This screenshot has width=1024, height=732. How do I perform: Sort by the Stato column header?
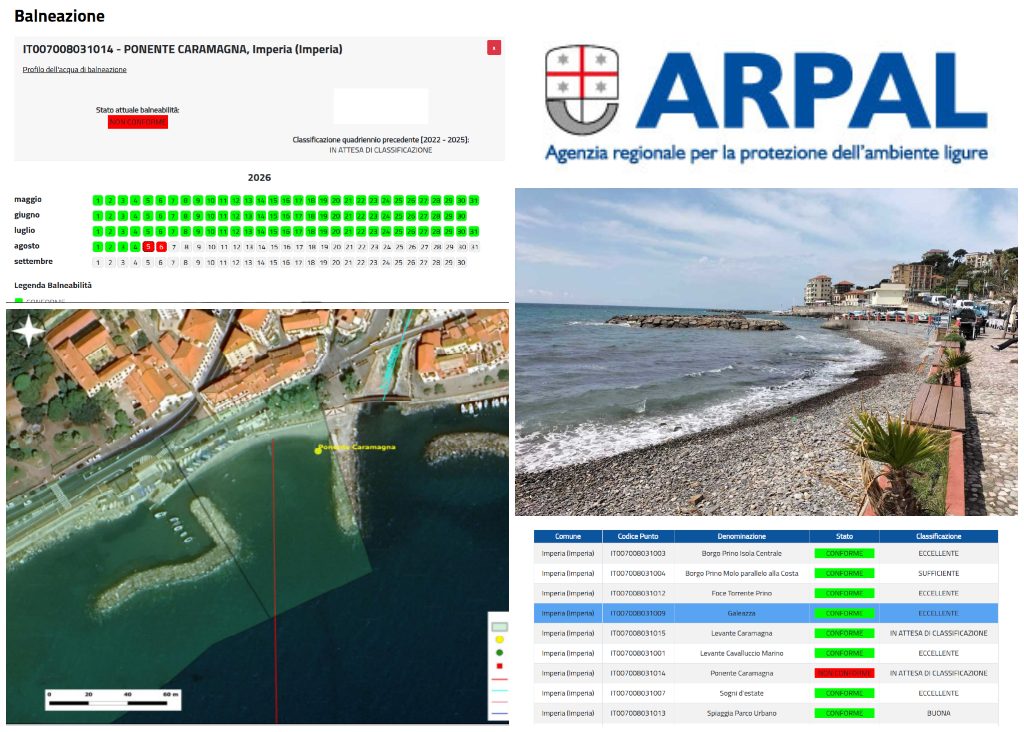click(844, 536)
